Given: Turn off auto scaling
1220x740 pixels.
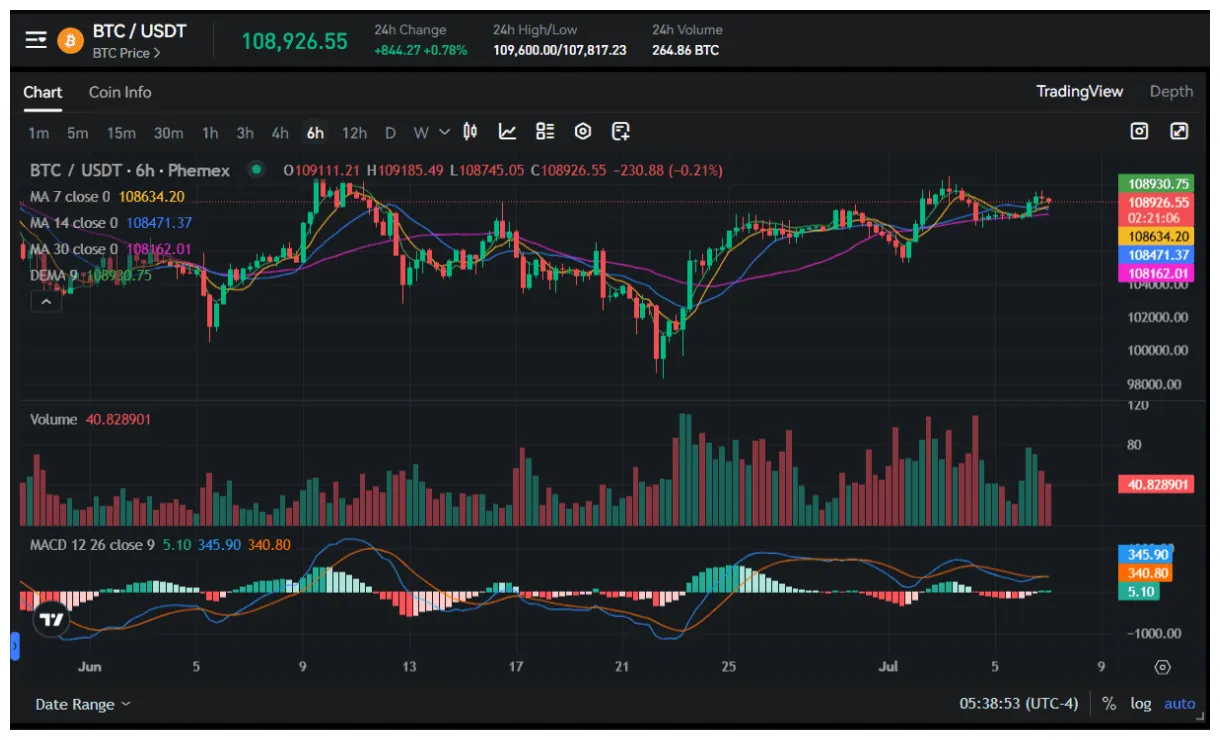Looking at the screenshot, I should tap(1179, 703).
